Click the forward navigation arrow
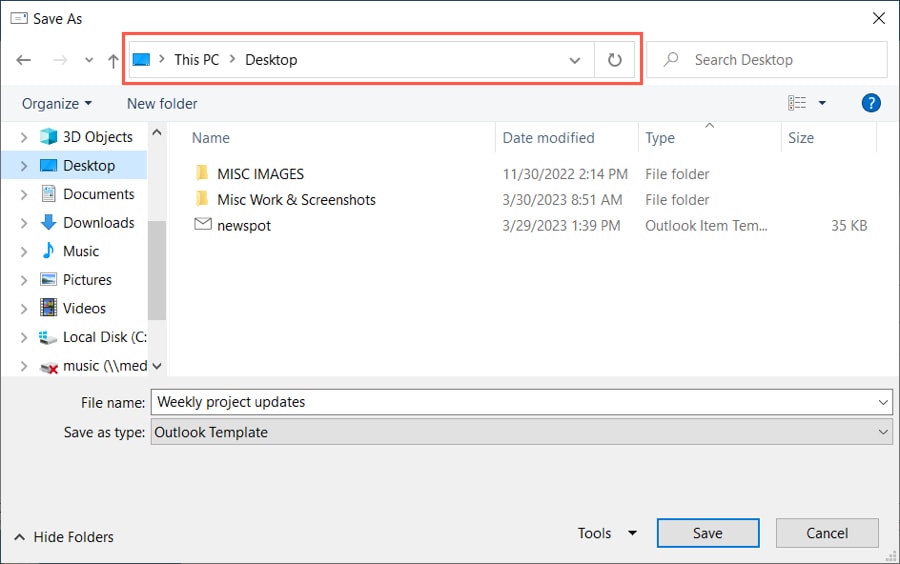900x564 pixels. pyautogui.click(x=60, y=60)
